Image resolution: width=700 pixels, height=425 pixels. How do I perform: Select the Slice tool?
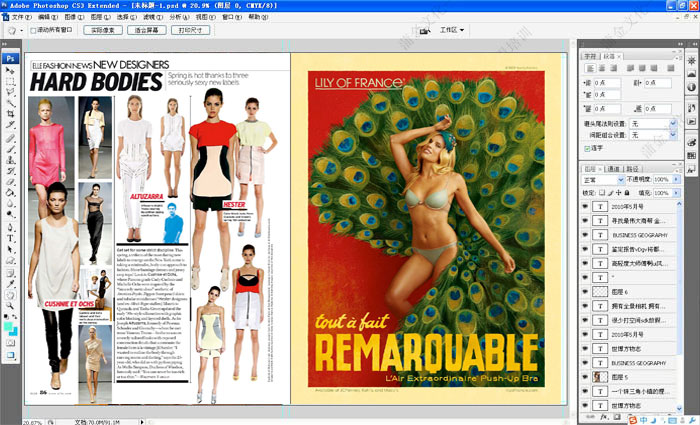pos(10,125)
